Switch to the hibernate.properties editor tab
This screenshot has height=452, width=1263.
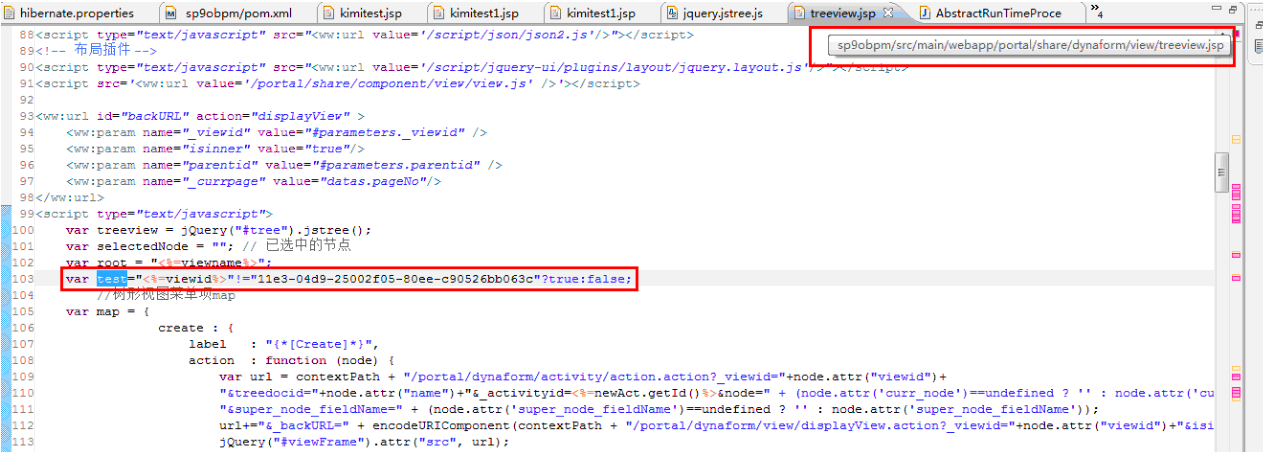[x=76, y=13]
